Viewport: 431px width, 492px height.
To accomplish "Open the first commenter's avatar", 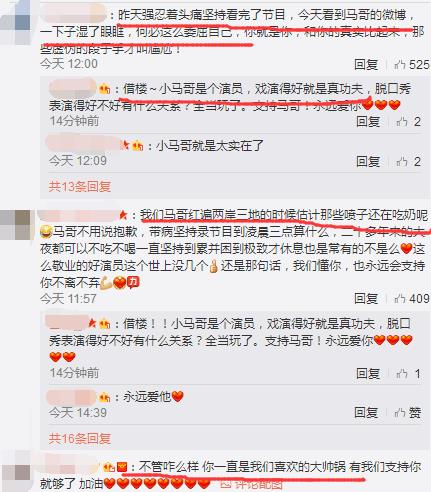I will click(x=15, y=22).
